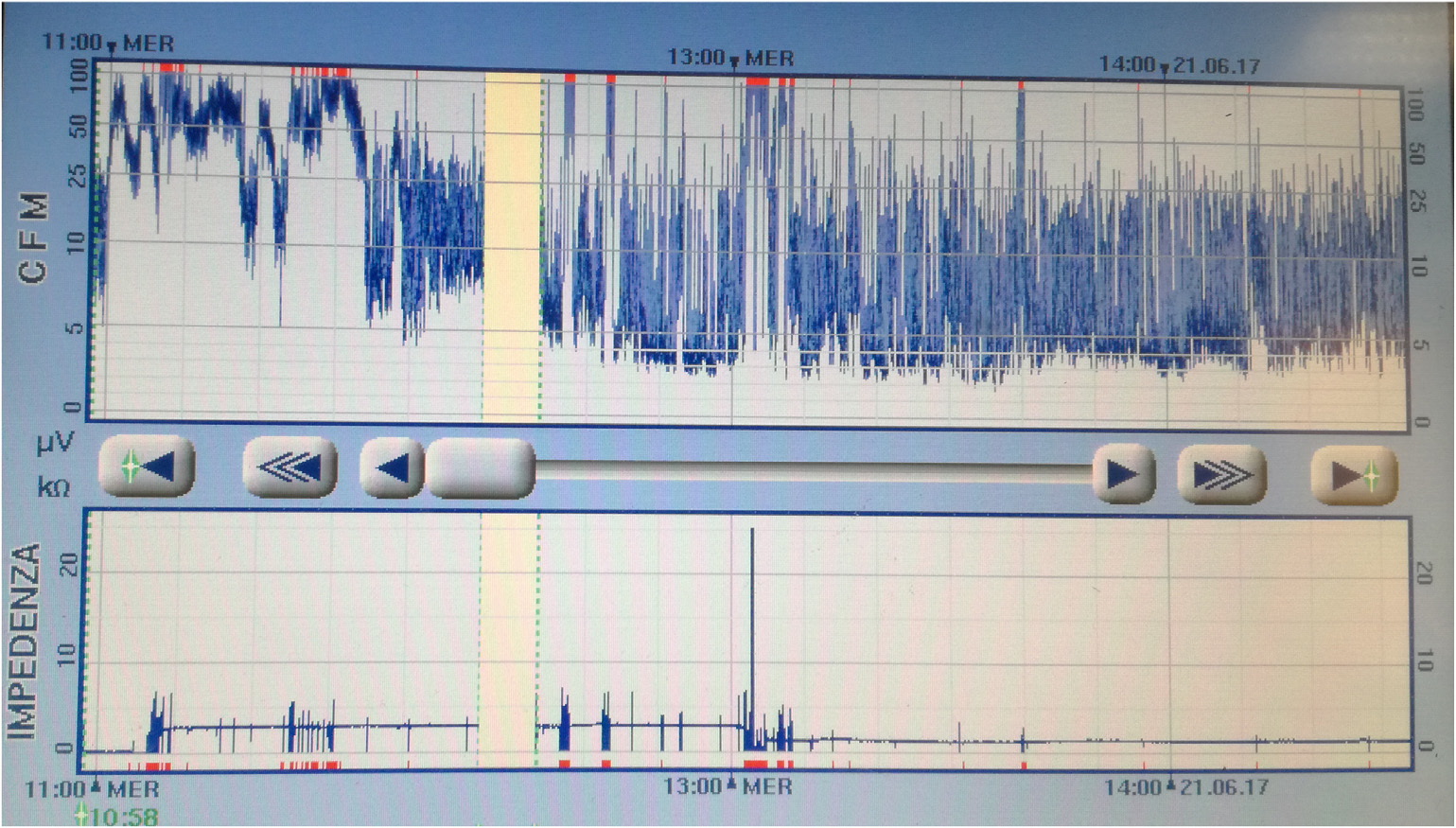Screen dimensions: 1456x828
Task: Click the green 10:58 cursor time label
Action: click(118, 815)
